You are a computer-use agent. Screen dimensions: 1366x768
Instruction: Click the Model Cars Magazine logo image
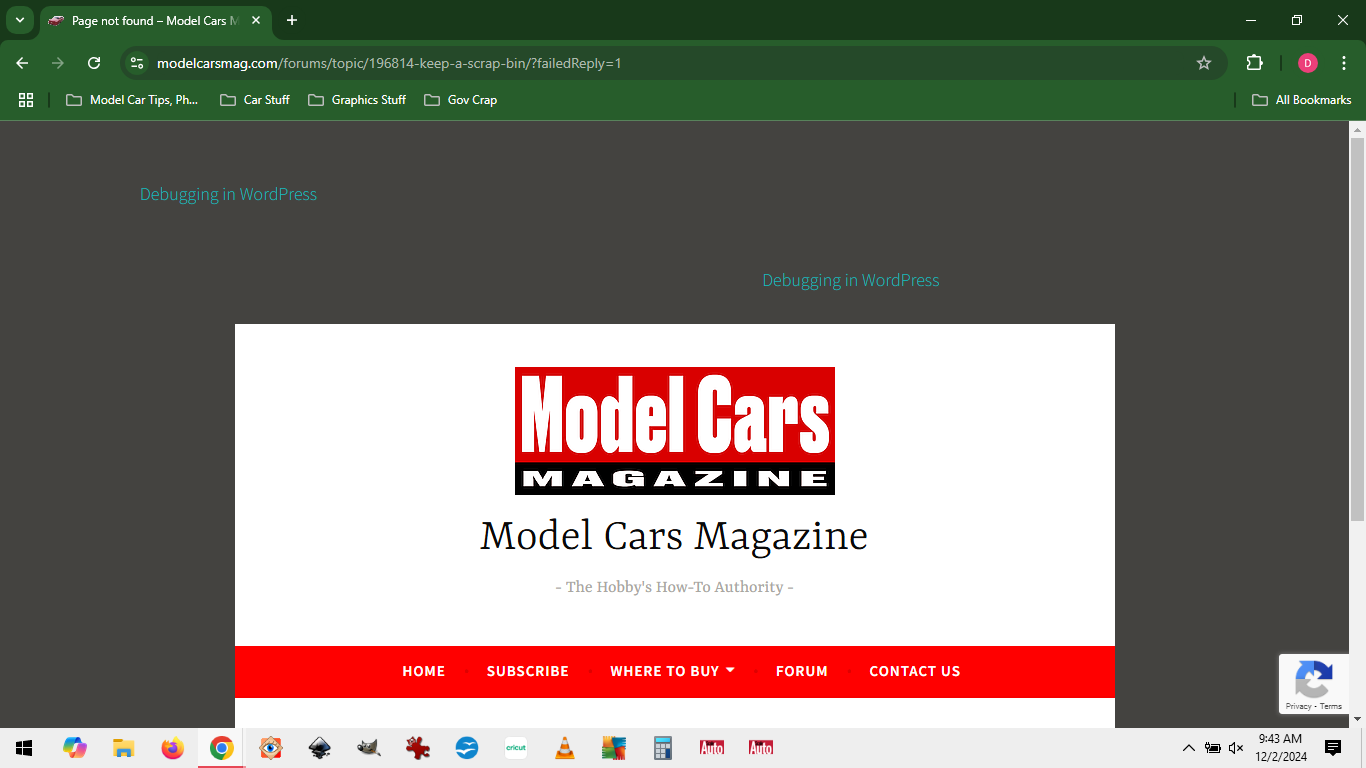coord(675,431)
